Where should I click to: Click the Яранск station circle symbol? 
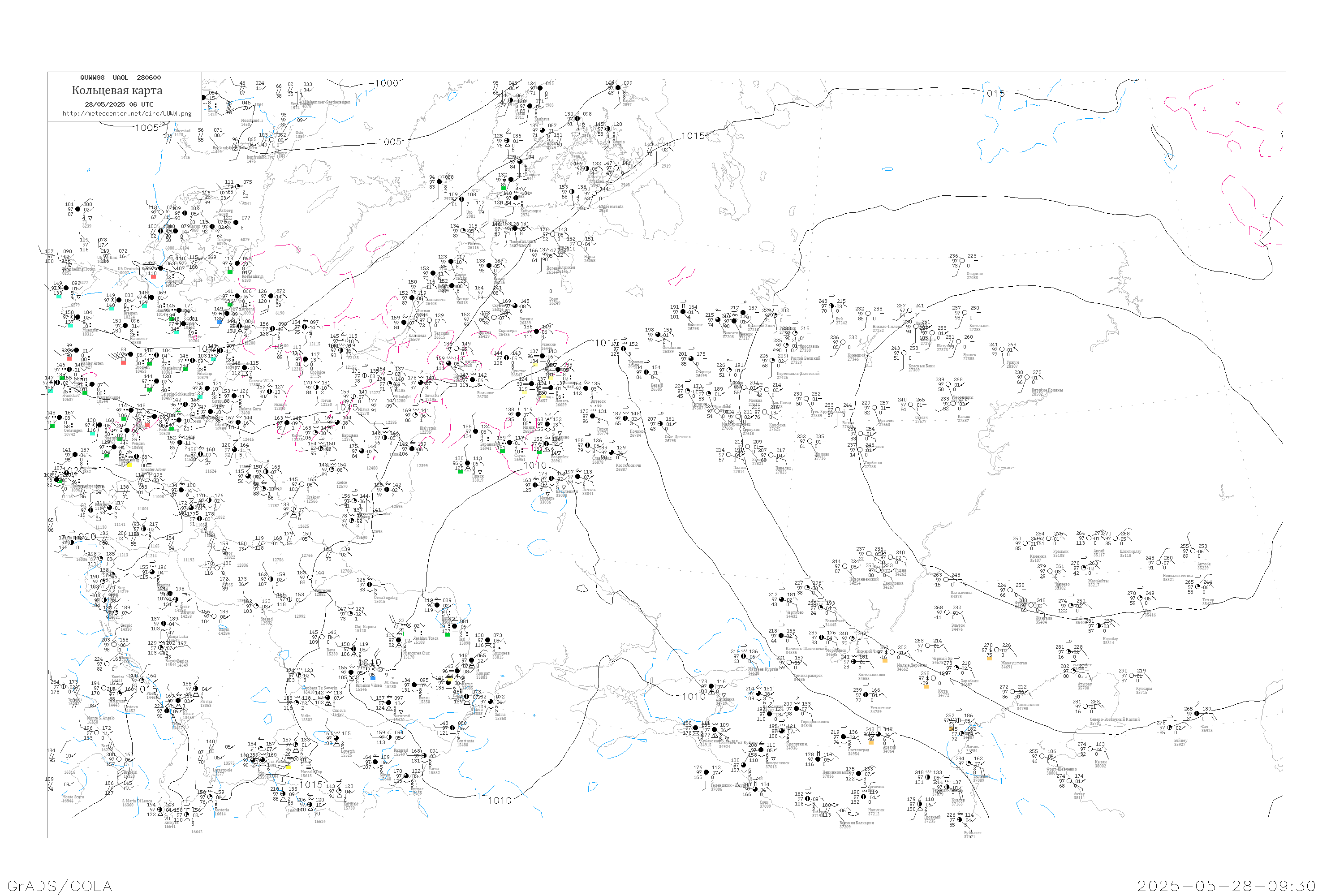tap(958, 342)
